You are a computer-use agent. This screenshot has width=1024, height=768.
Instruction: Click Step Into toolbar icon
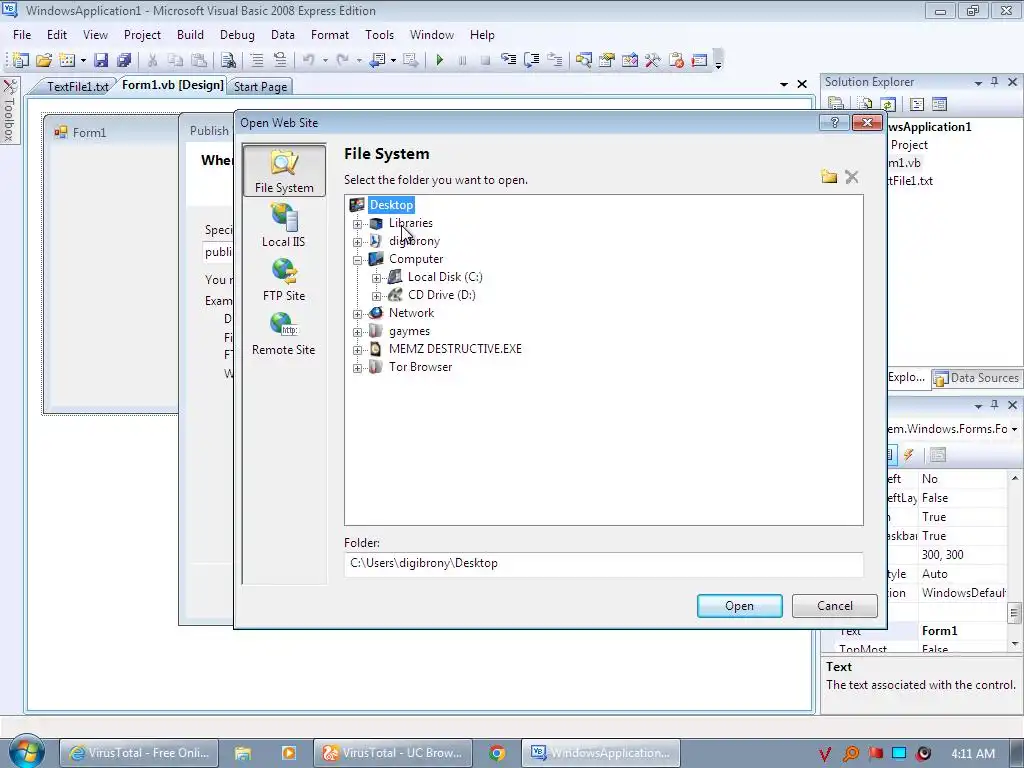(x=509, y=61)
